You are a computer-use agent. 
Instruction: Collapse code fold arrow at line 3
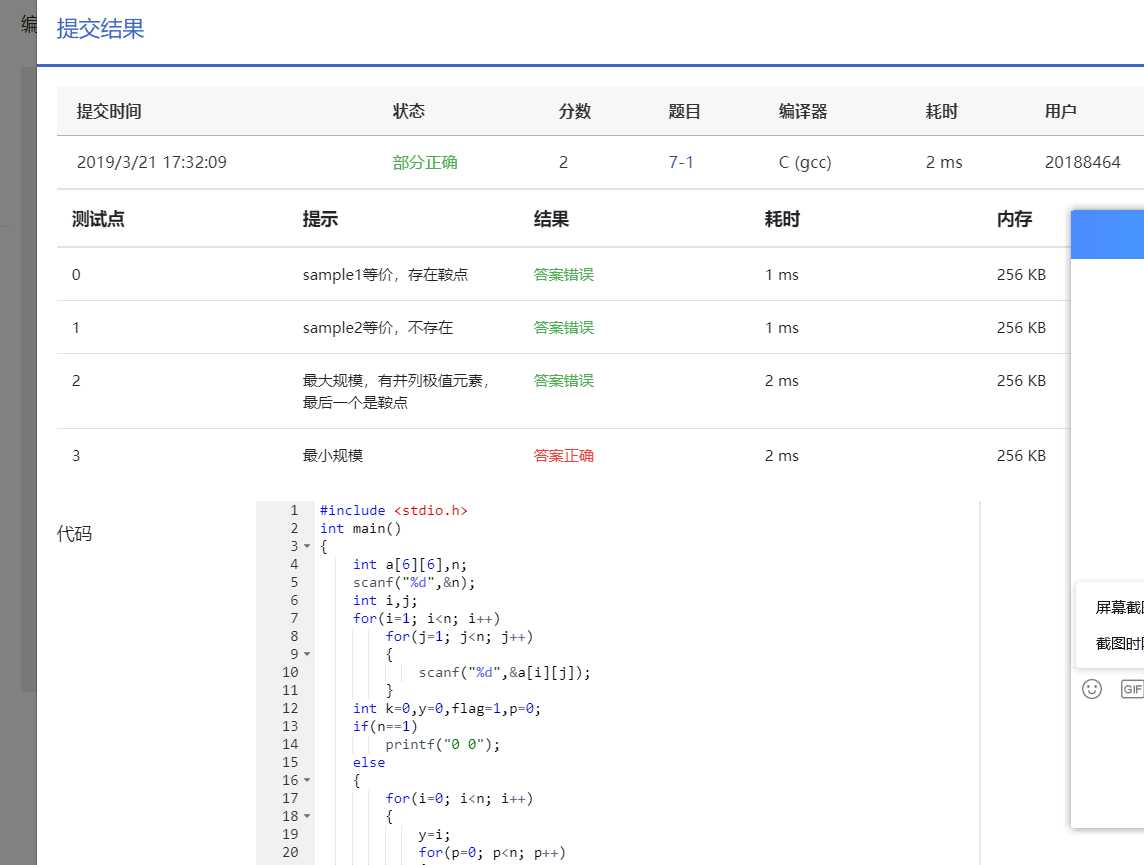307,546
